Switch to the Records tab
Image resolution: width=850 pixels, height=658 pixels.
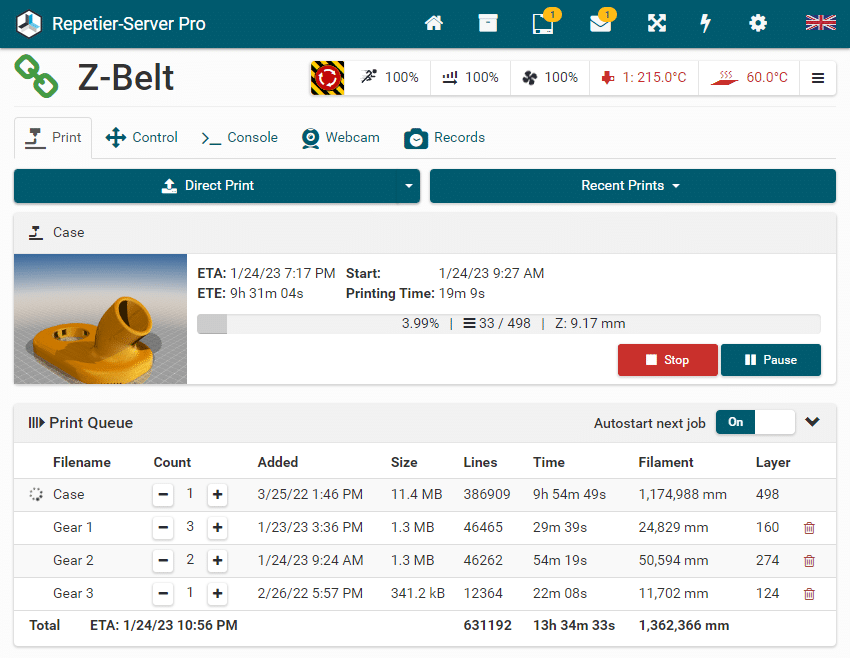pos(445,138)
